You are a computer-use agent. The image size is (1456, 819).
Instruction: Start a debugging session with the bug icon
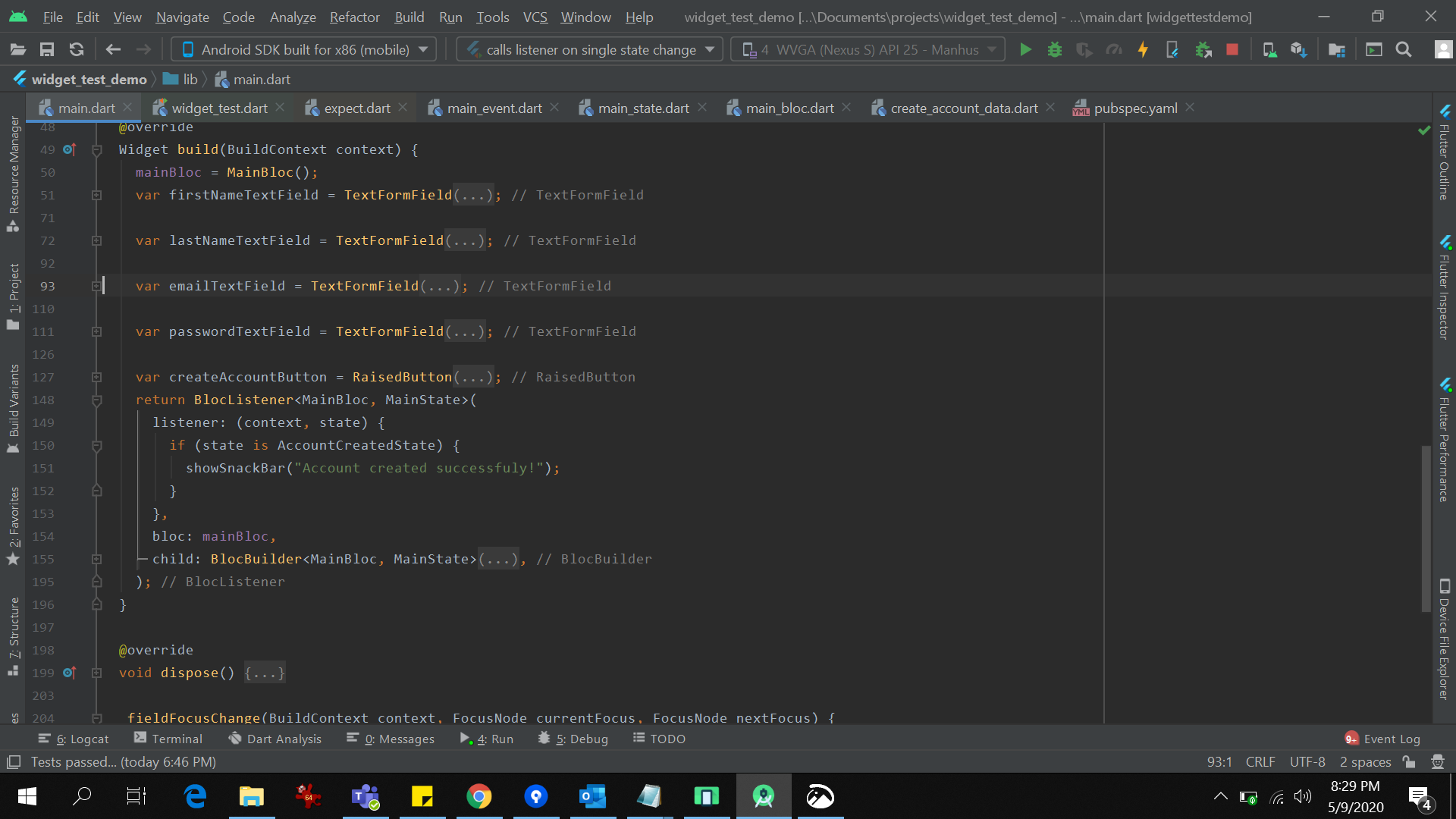click(1055, 49)
